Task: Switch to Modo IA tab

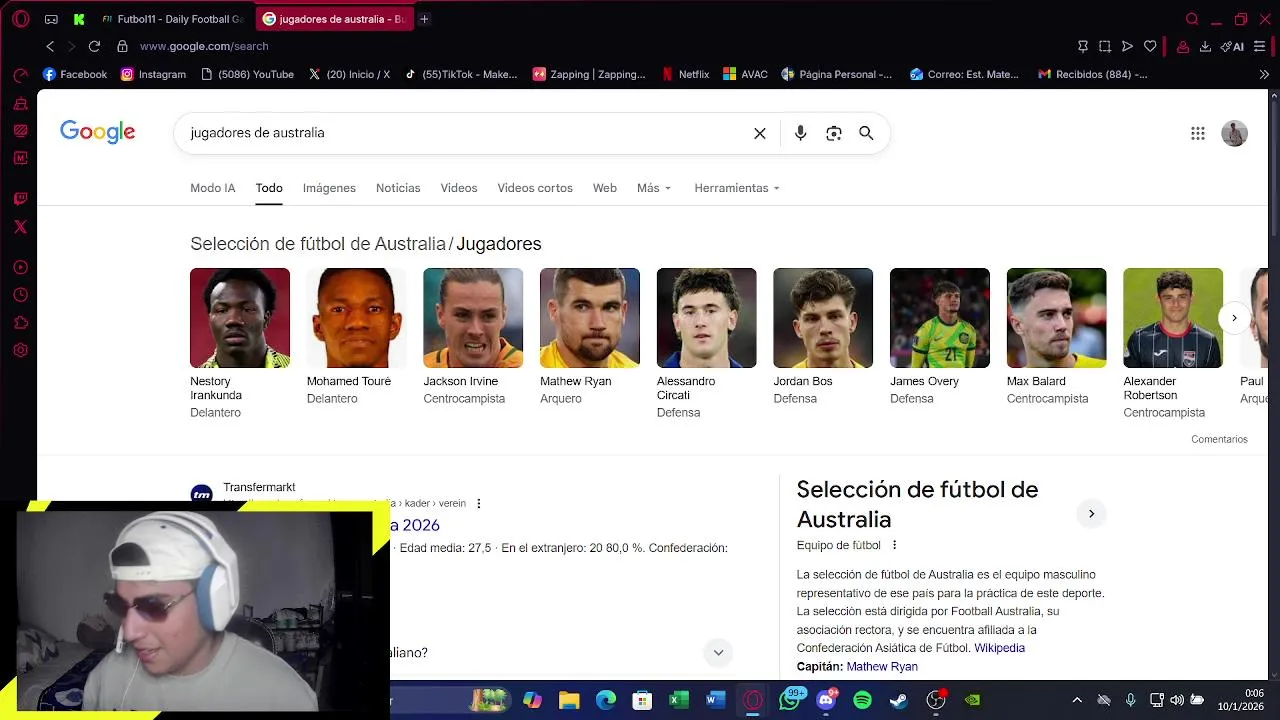Action: point(213,188)
